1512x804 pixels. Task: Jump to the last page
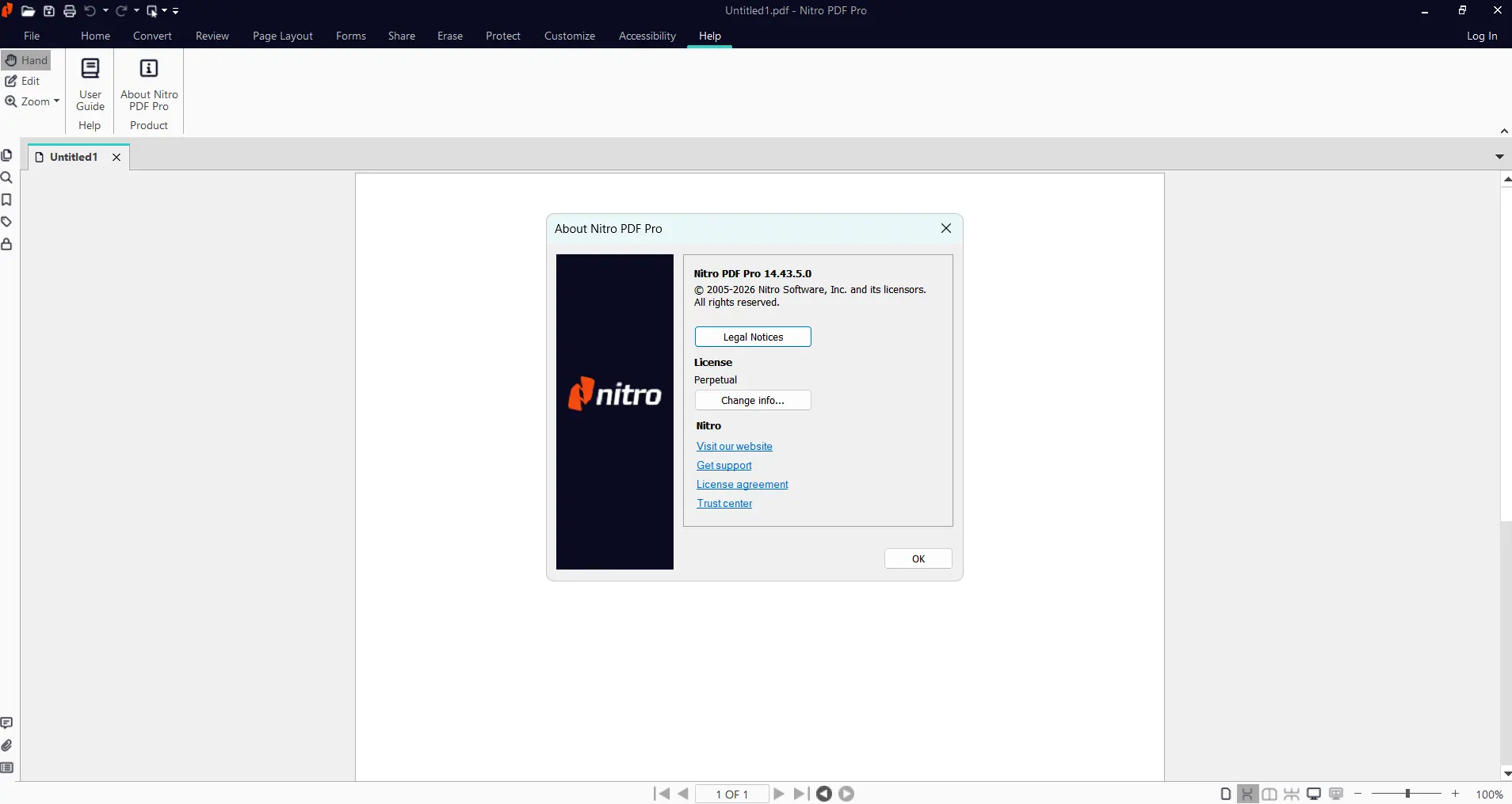(x=800, y=794)
